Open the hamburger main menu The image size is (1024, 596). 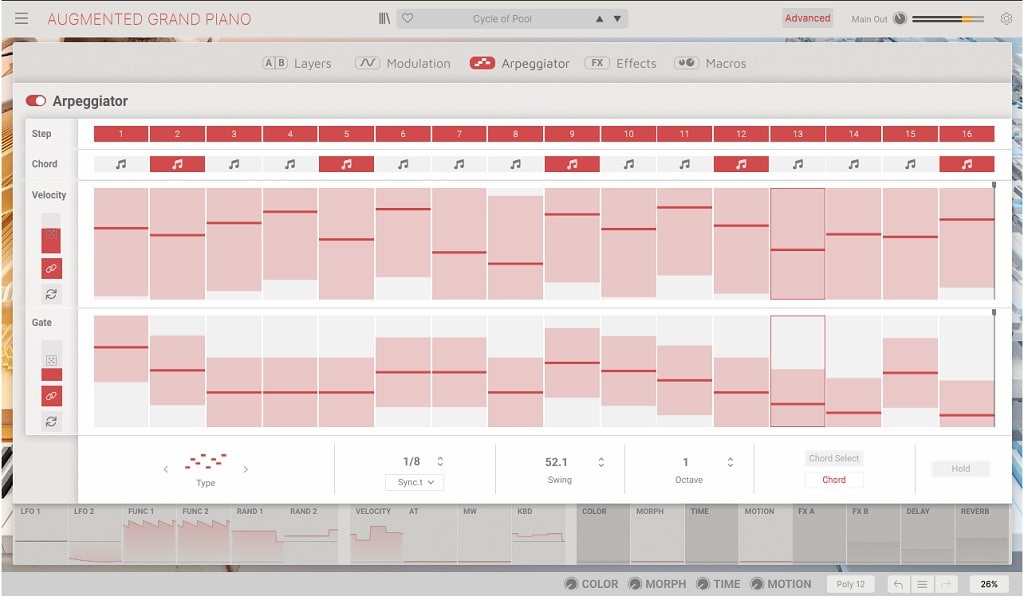(21, 18)
